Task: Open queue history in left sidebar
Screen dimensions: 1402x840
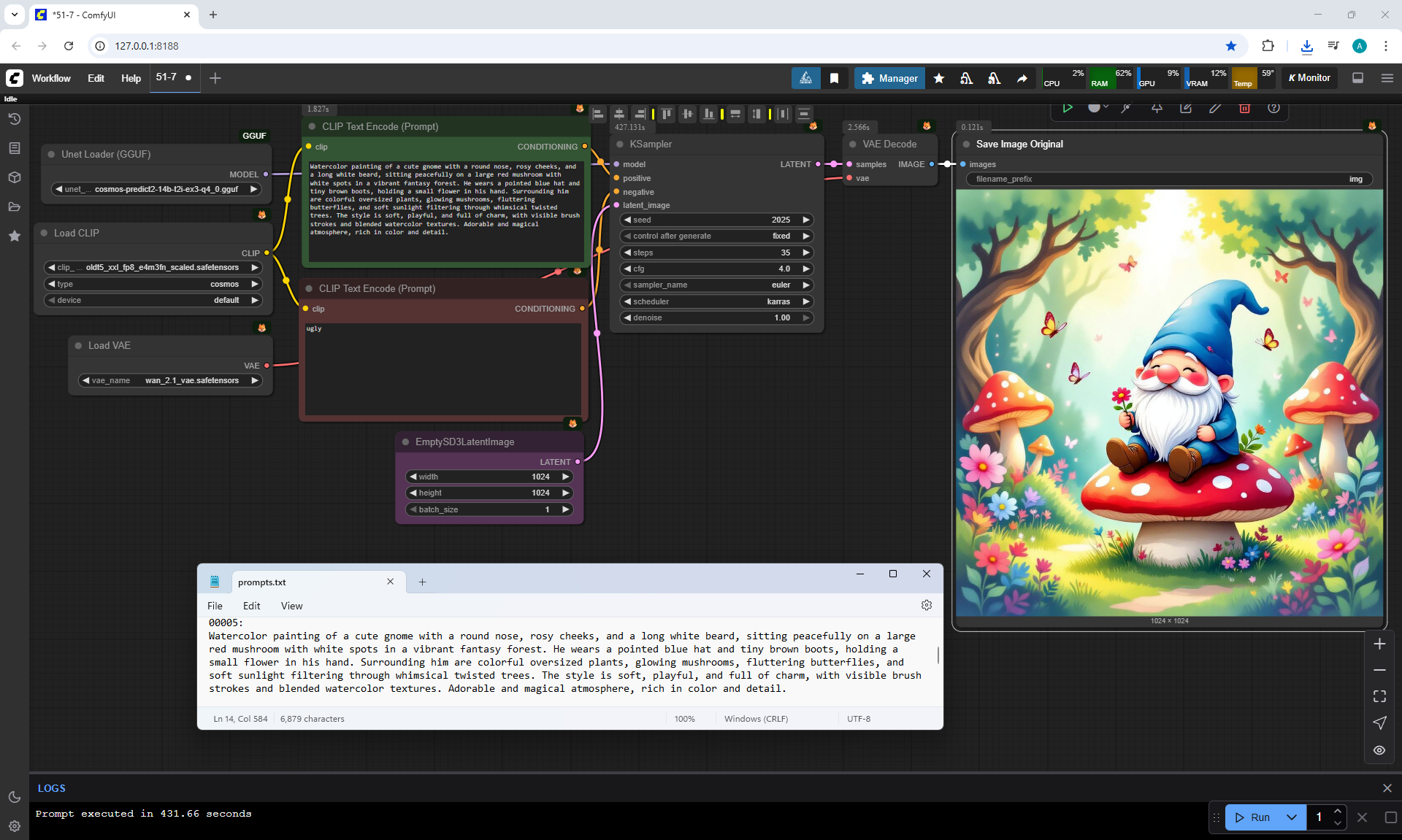Action: (14, 119)
